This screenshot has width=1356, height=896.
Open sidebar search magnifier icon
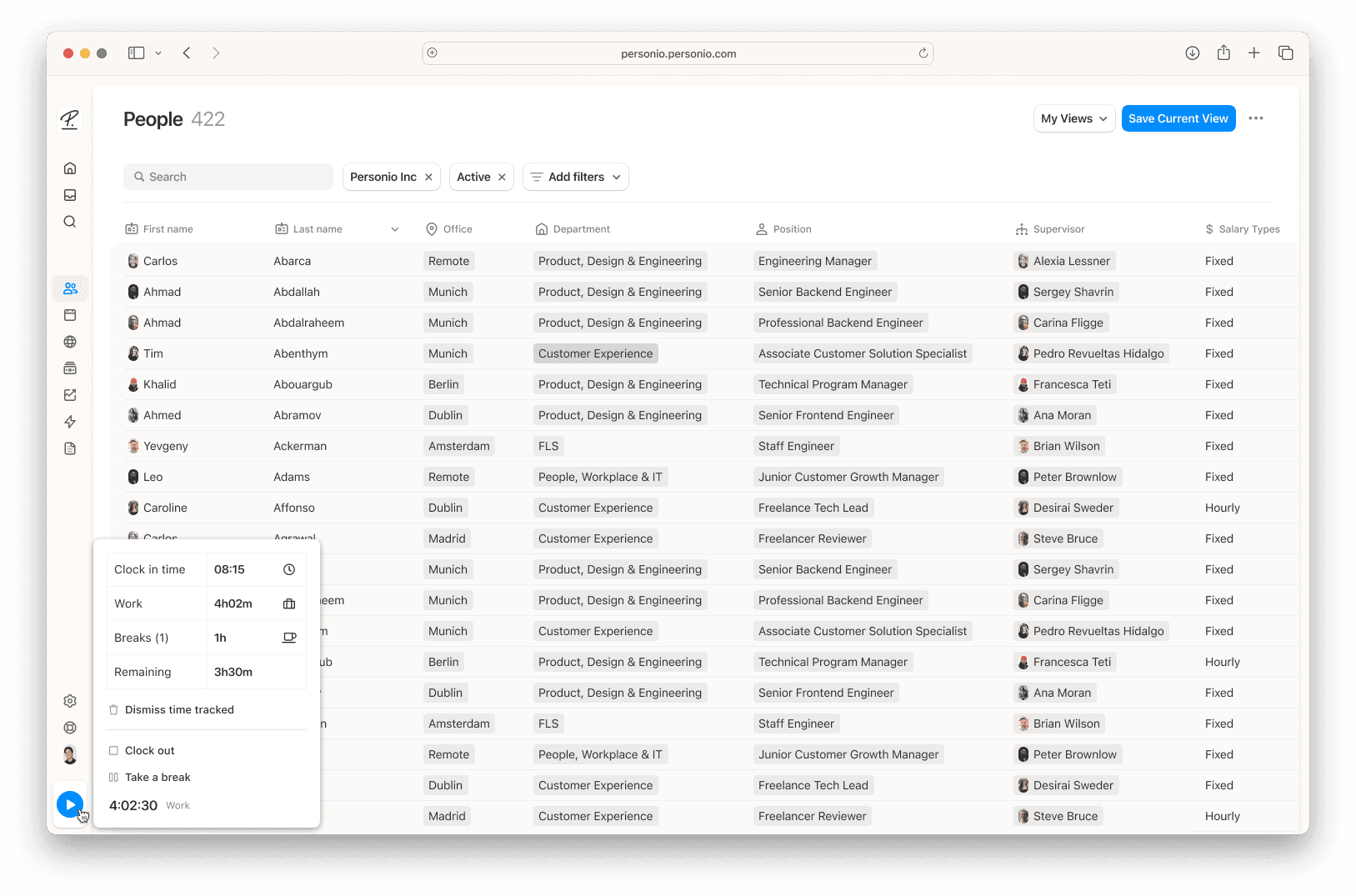[x=70, y=222]
